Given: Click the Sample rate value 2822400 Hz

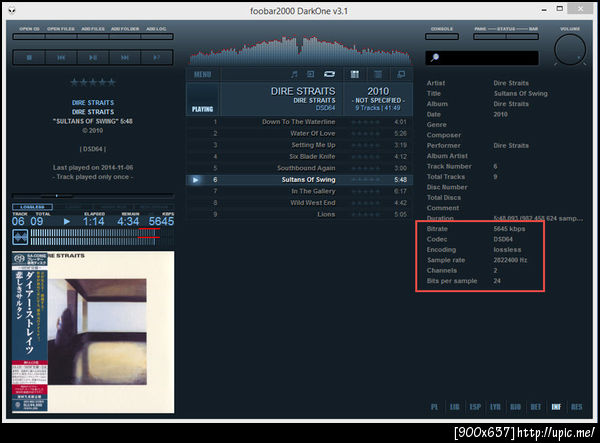Looking at the screenshot, I should [510, 260].
